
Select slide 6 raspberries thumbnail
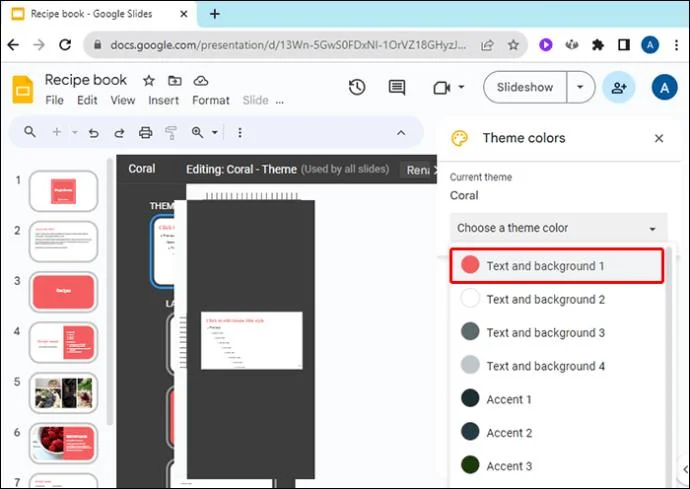(x=63, y=443)
